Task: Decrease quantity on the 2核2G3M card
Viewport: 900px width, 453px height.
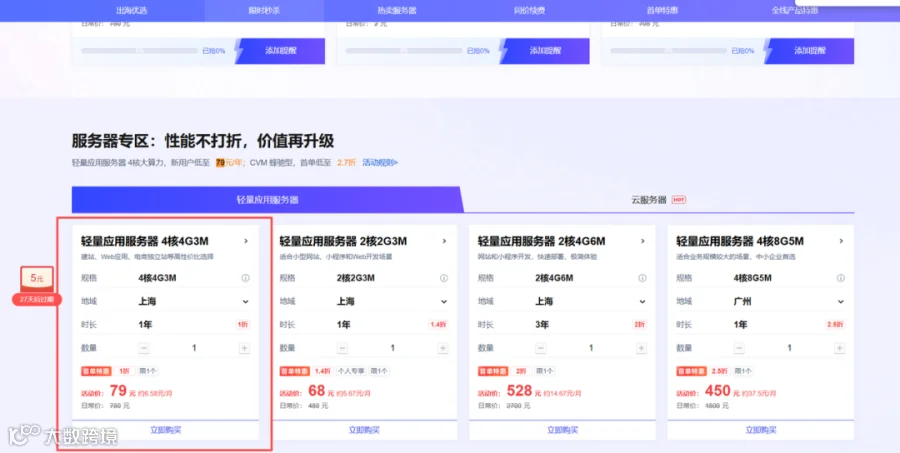Action: point(343,348)
